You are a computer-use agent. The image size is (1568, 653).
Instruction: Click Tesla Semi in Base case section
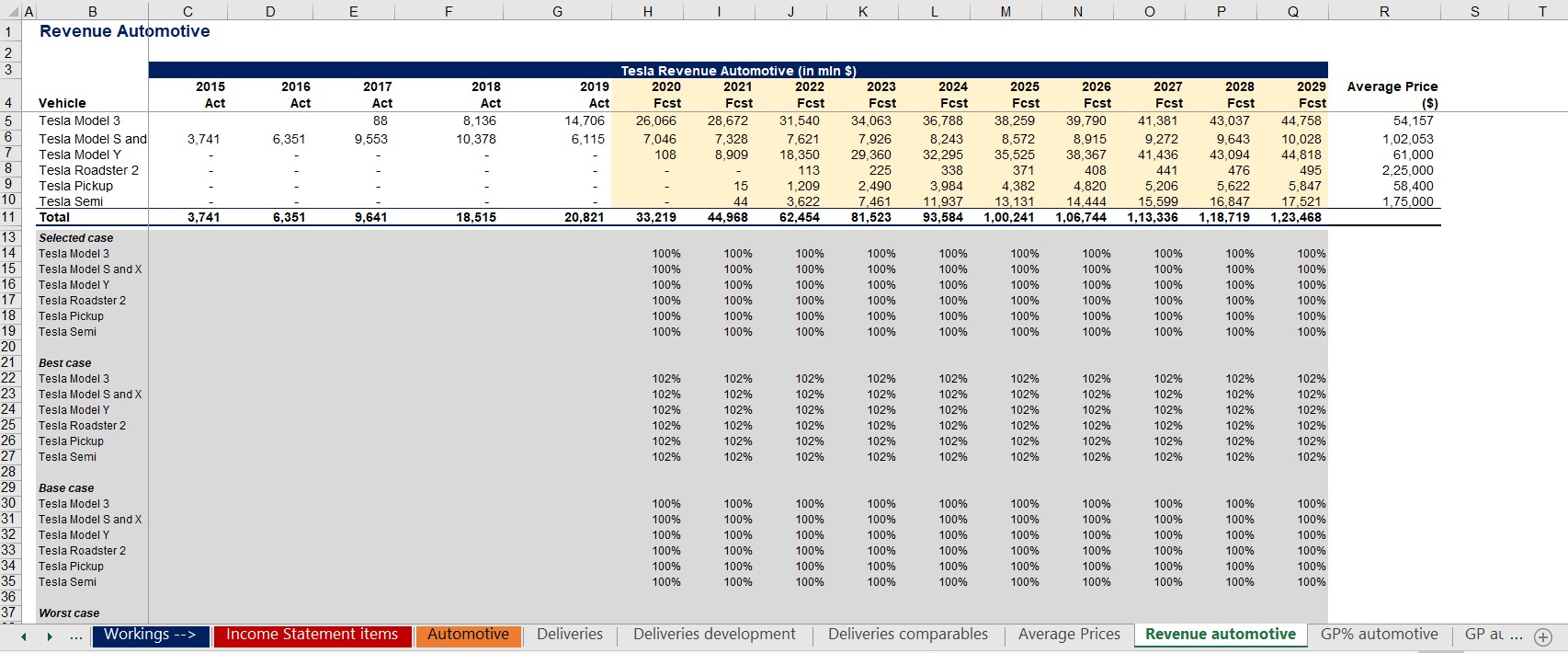point(67,581)
